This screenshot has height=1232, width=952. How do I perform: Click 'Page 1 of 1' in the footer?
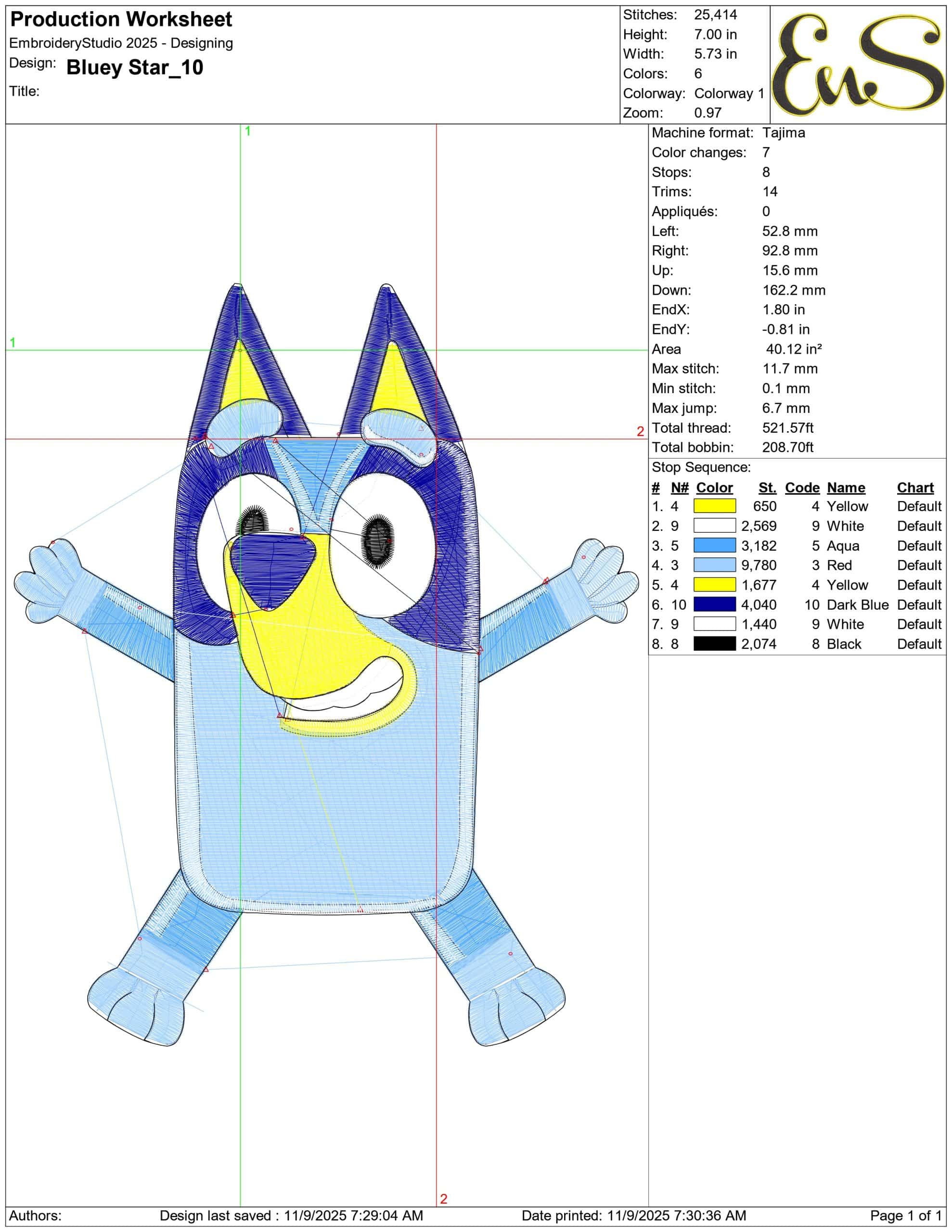[906, 1216]
